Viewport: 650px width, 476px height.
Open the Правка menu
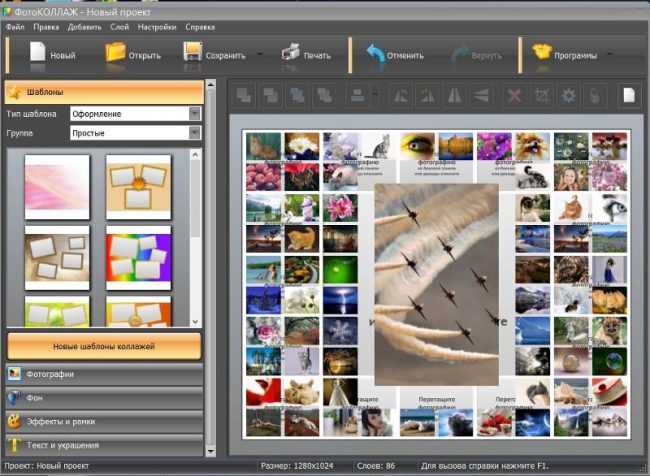click(x=46, y=27)
